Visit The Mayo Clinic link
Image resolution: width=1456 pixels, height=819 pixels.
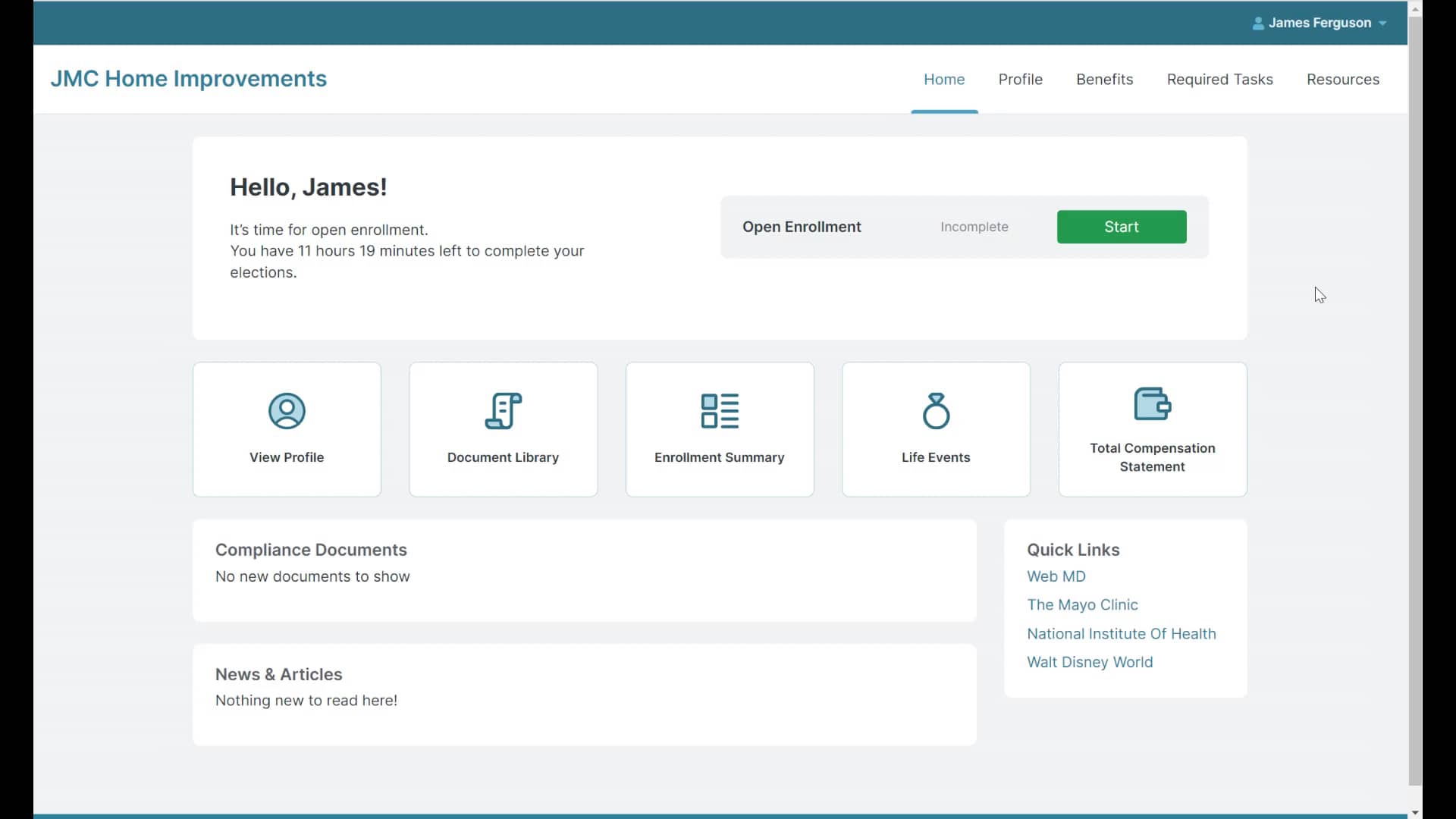point(1082,604)
